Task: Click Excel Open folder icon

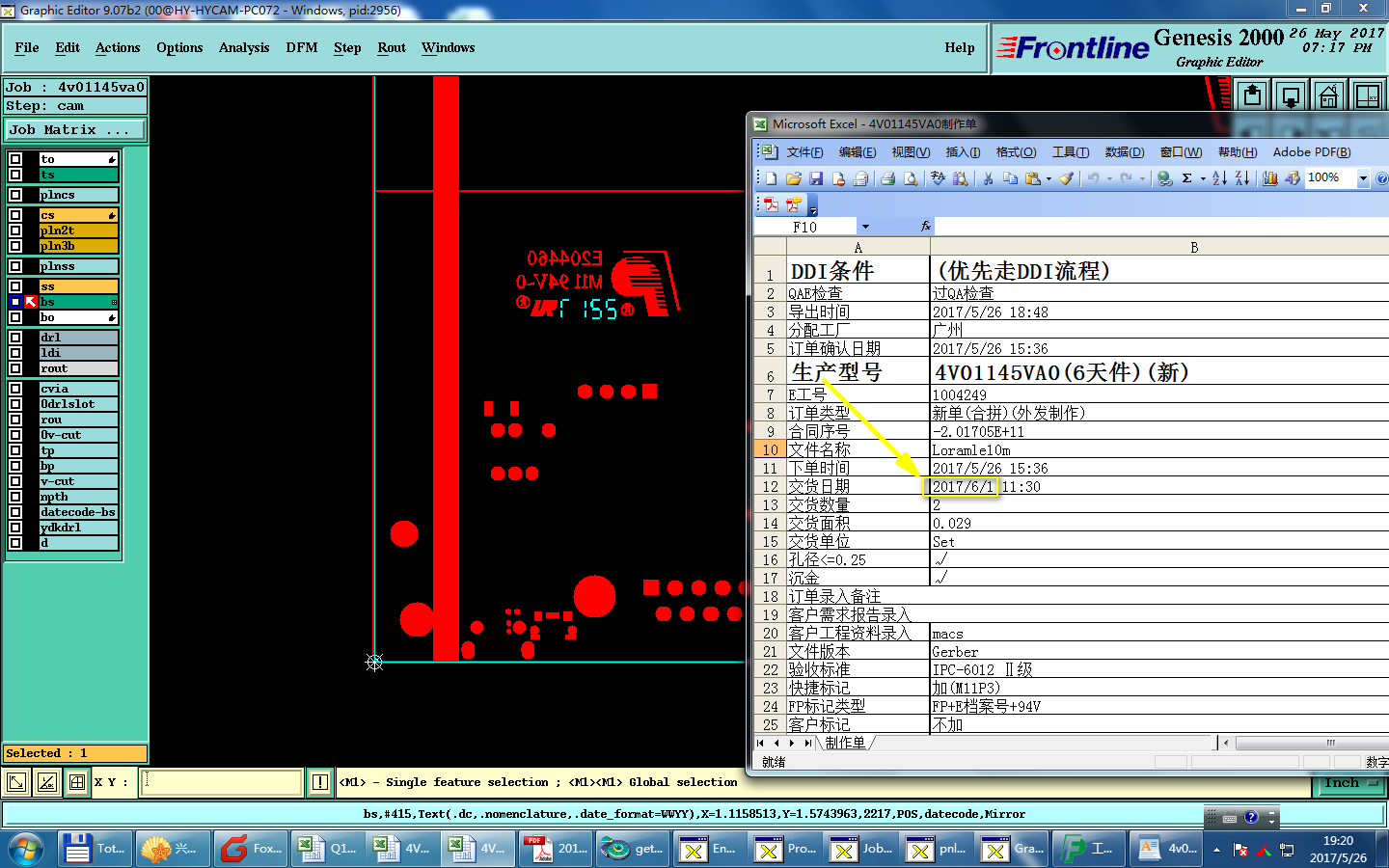Action: point(793,178)
